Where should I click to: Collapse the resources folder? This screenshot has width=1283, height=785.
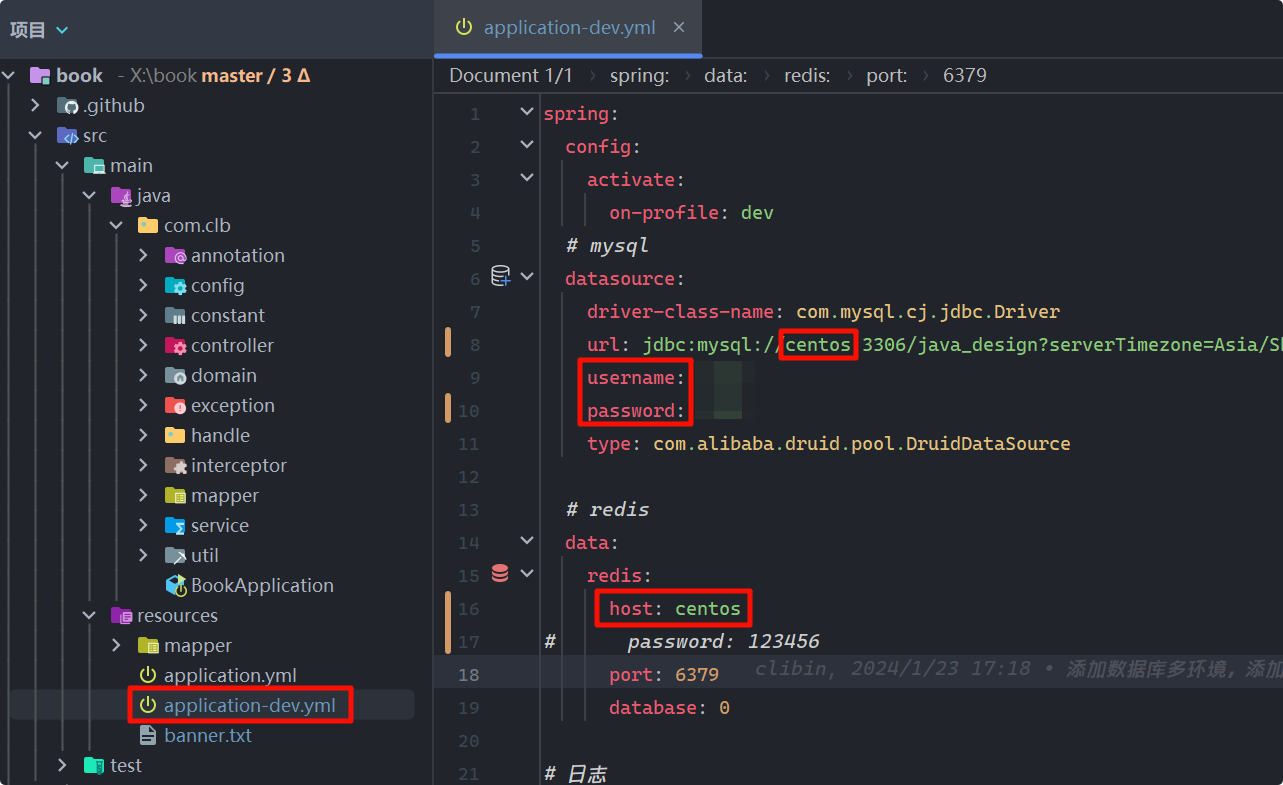(x=90, y=615)
